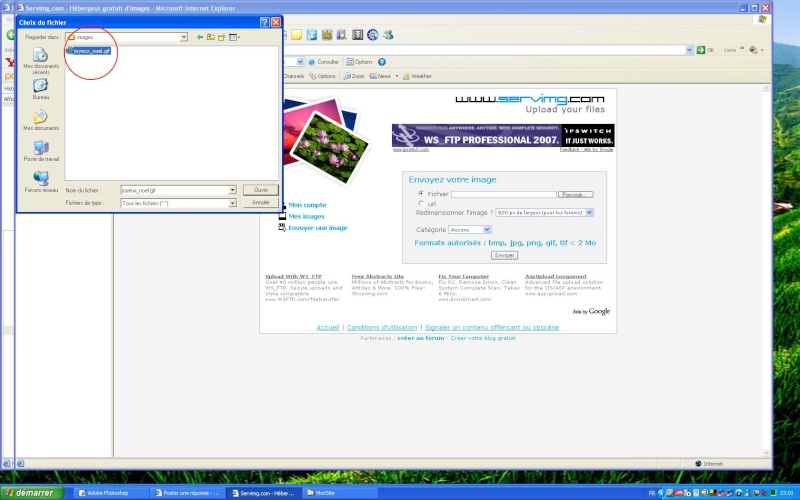Click Zoom in the toolbar
Screen dimensions: 800x500
(x=354, y=76)
